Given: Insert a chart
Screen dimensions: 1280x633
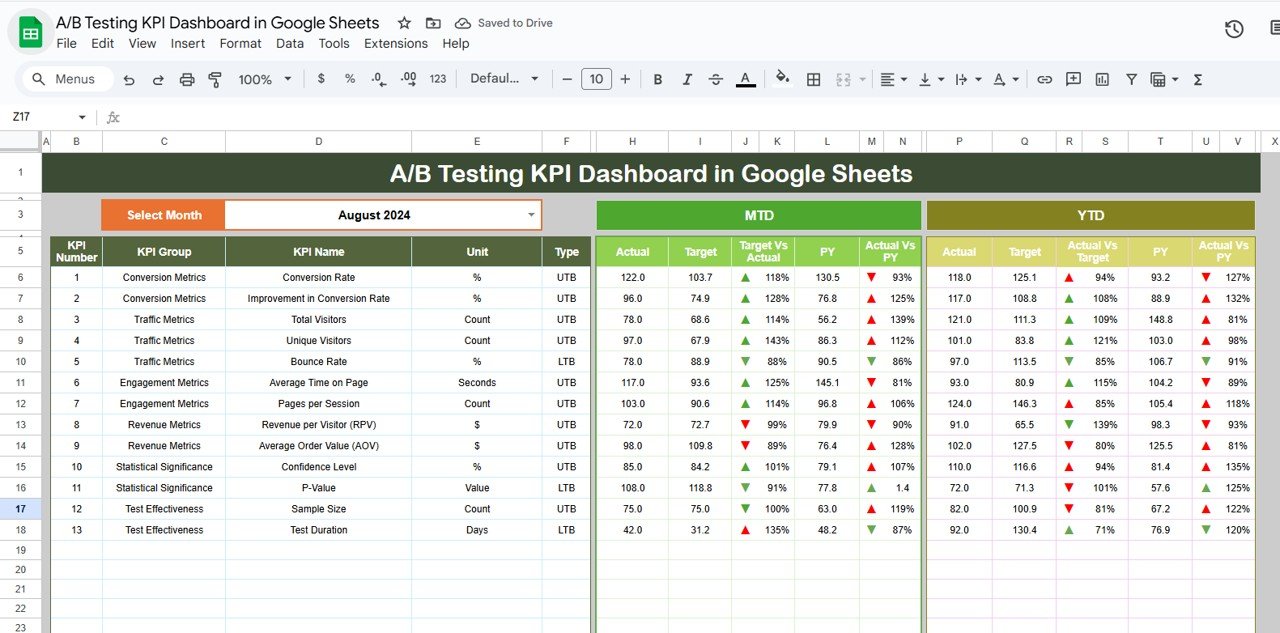Looking at the screenshot, I should pyautogui.click(x=1101, y=79).
